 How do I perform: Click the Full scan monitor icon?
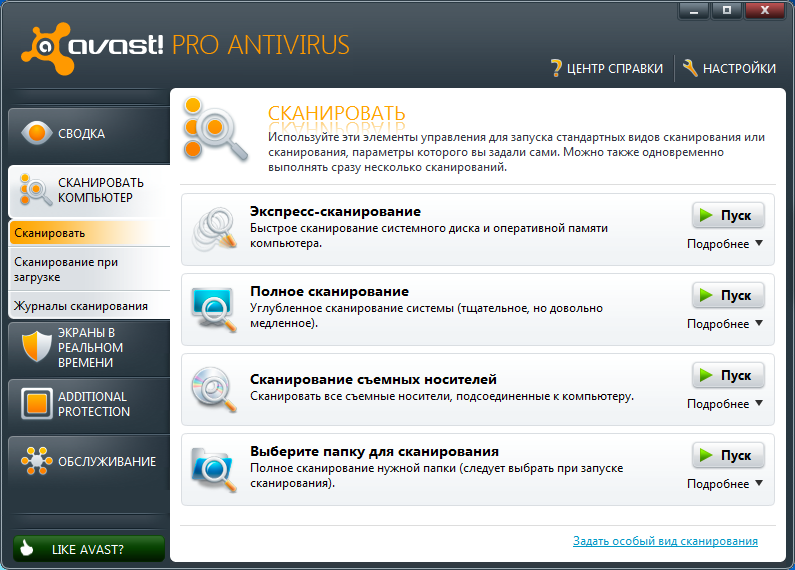click(214, 310)
